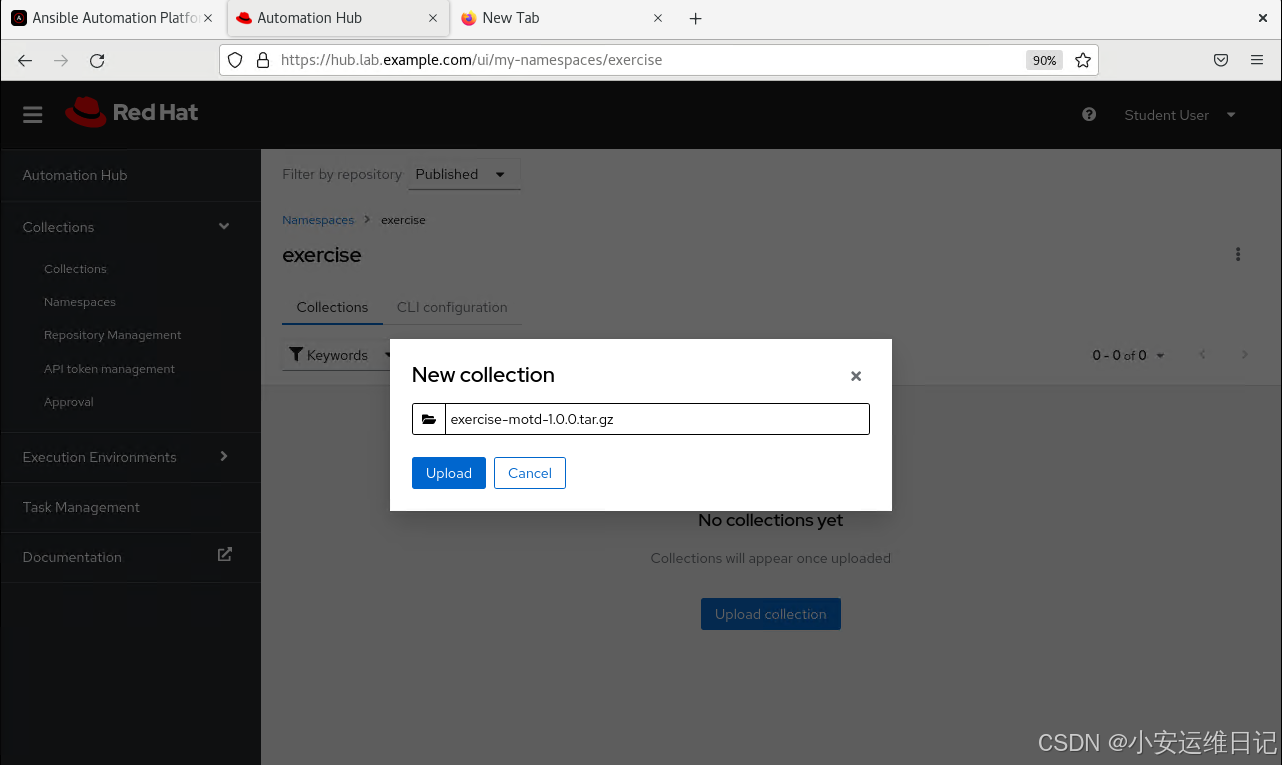Click the exercise-motd-1.0.0.tar.gz file field
Image resolution: width=1282 pixels, height=765 pixels.
tap(657, 419)
